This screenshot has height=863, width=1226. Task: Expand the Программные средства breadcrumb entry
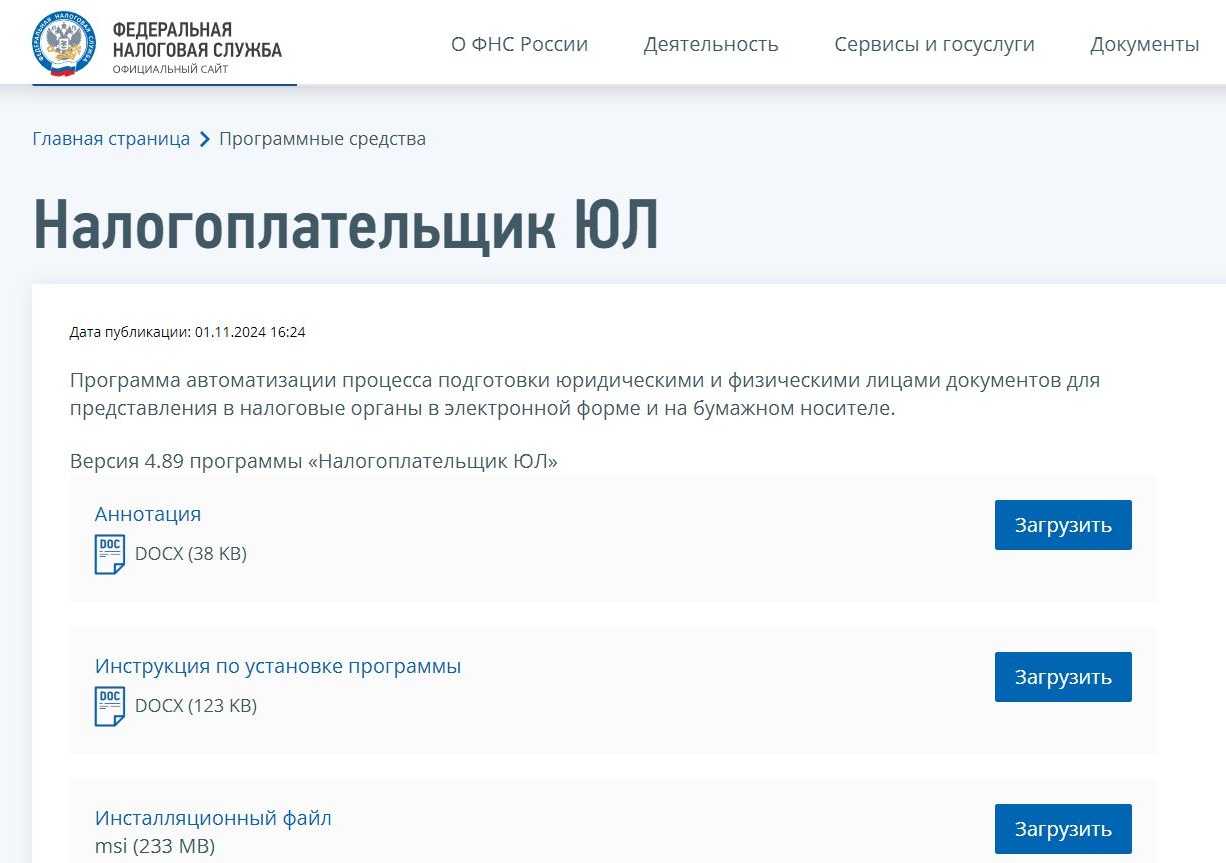(322, 139)
